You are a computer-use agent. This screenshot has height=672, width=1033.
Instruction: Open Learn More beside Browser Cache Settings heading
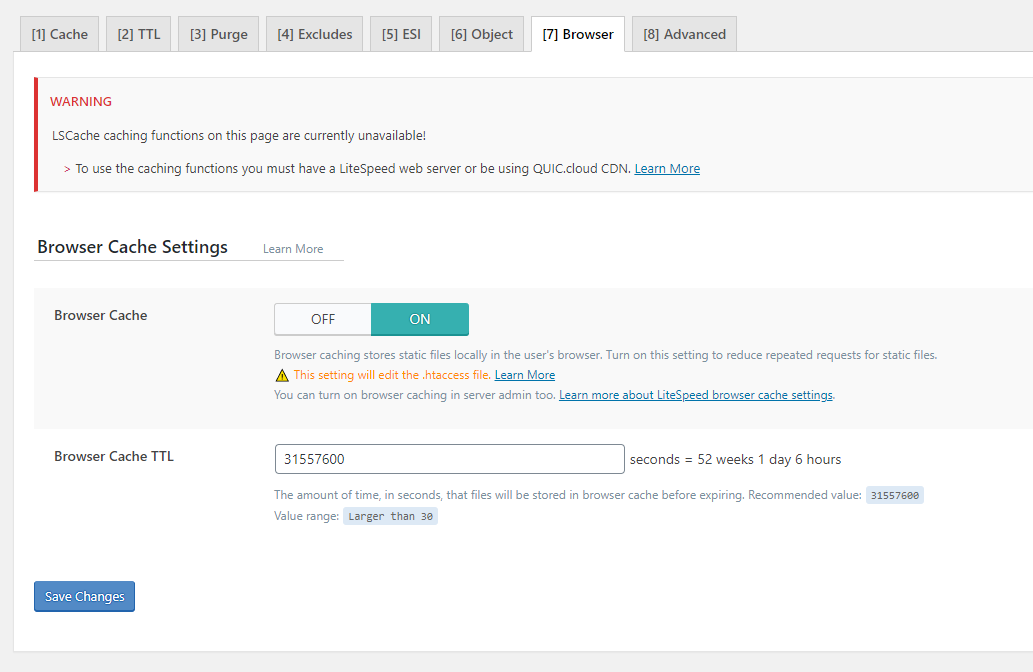click(x=293, y=249)
